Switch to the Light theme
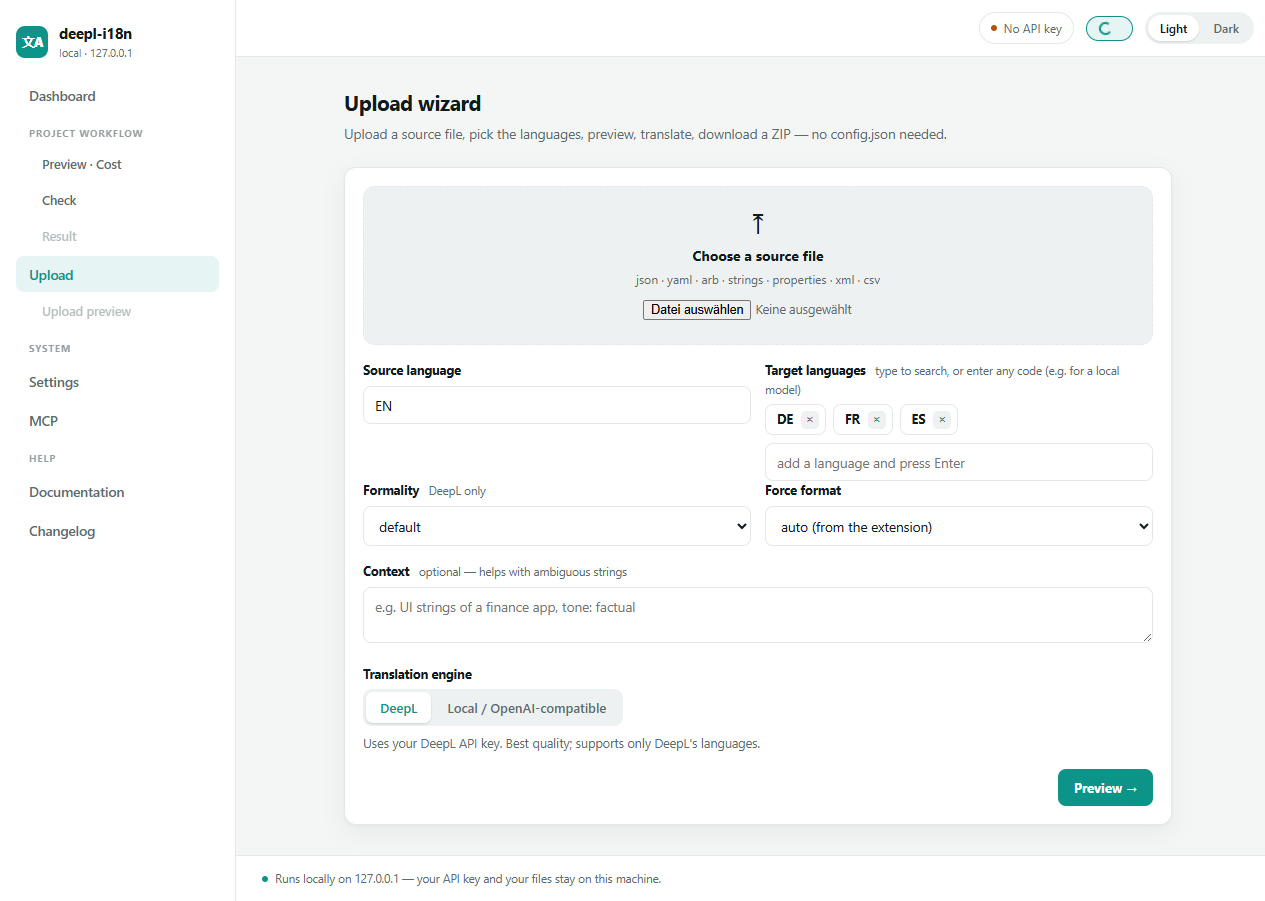 coord(1173,29)
